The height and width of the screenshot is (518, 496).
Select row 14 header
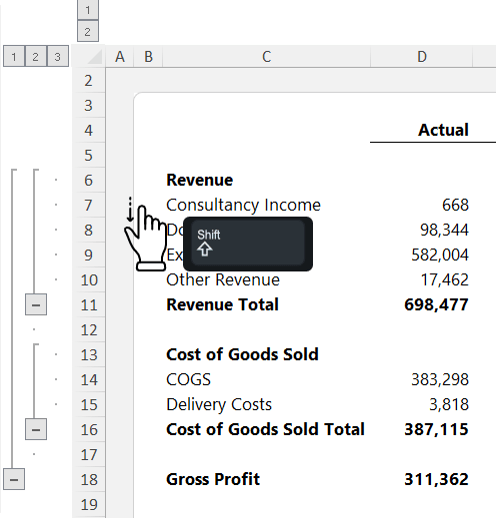(x=89, y=380)
